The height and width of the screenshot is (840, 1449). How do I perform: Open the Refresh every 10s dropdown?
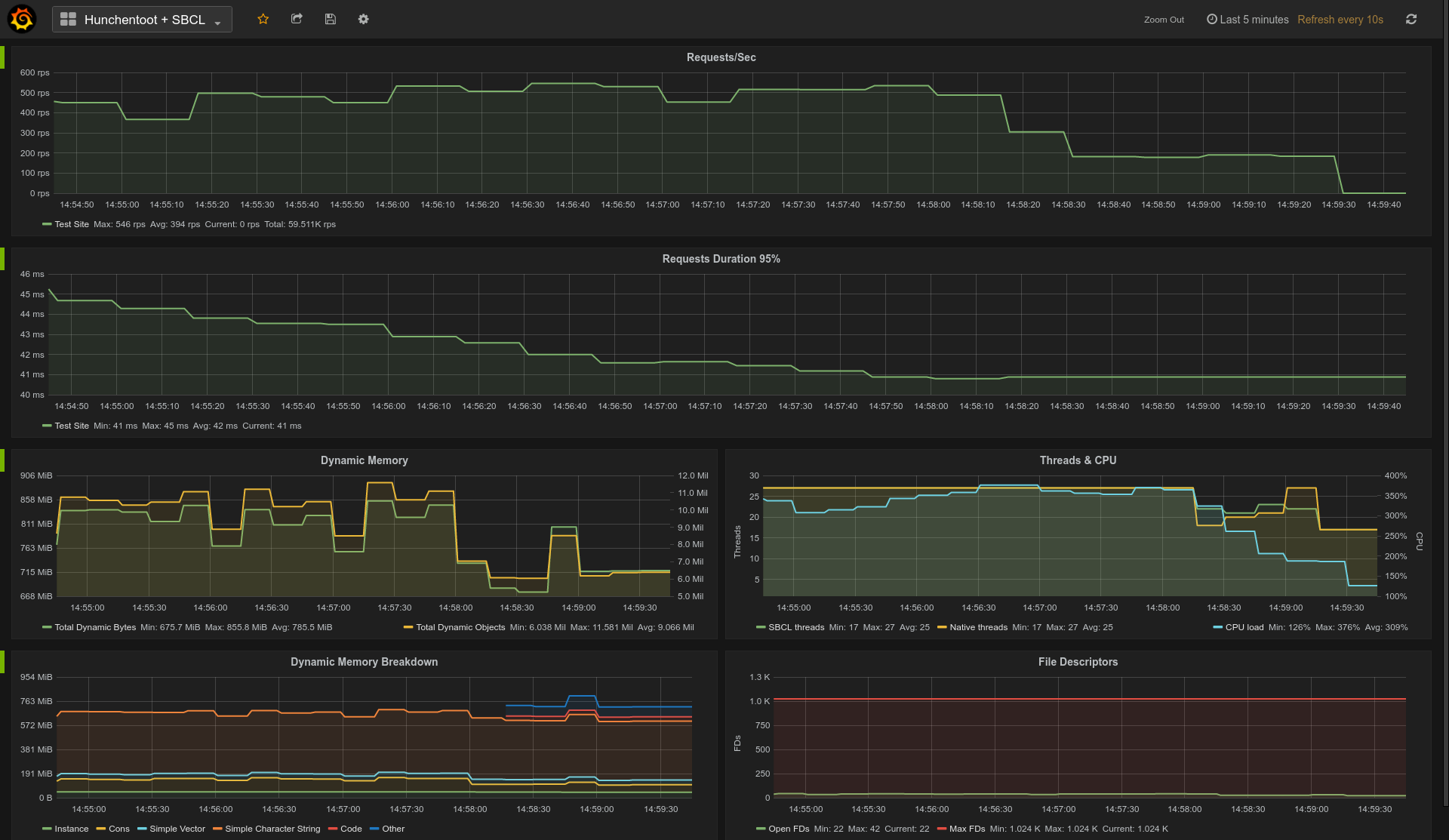tap(1340, 19)
